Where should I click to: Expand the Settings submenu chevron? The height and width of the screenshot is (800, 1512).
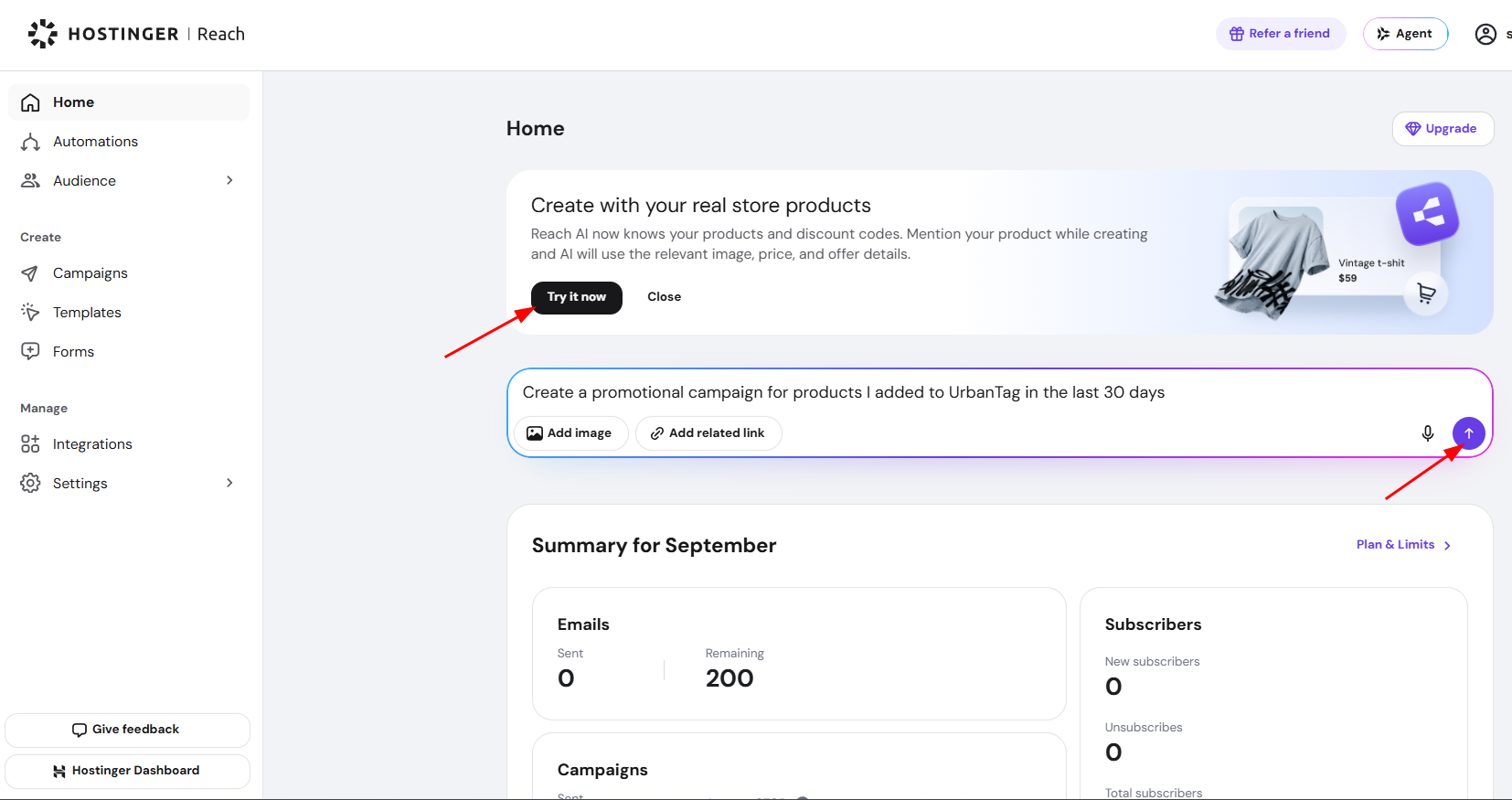[x=229, y=483]
